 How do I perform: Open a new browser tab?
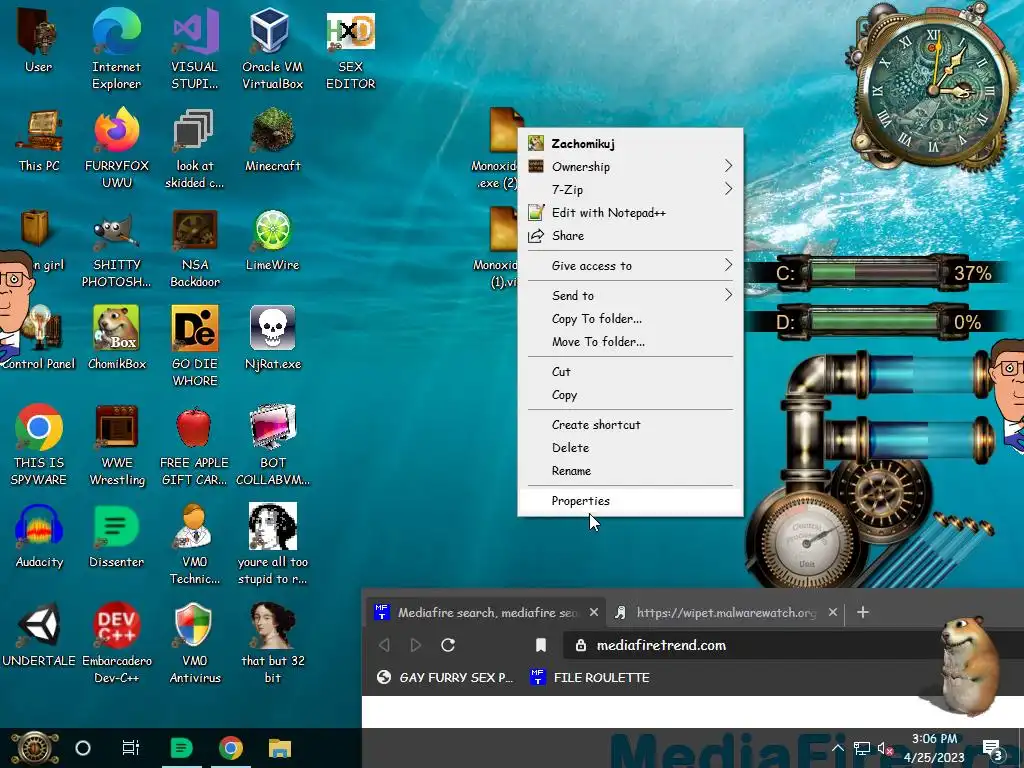tap(863, 613)
